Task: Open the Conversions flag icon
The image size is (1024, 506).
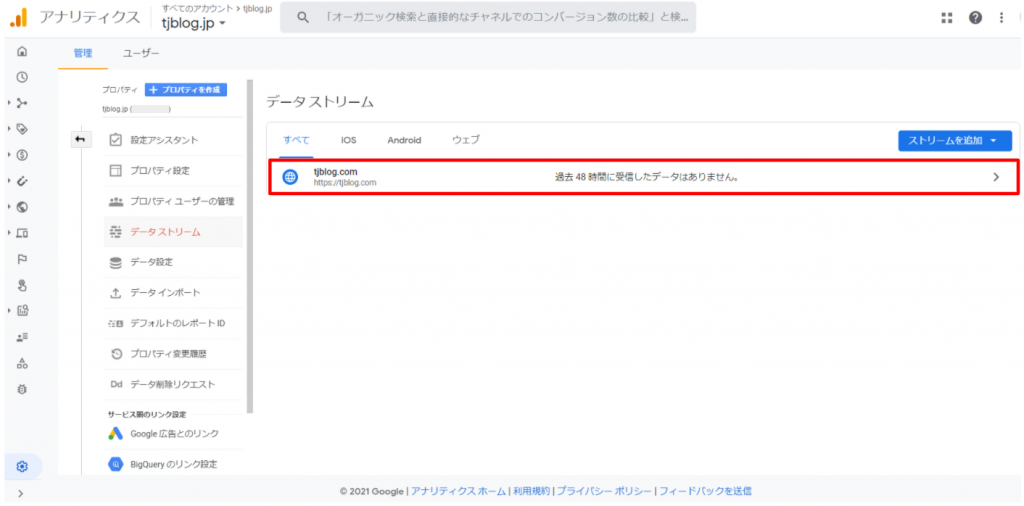Action: 22,259
